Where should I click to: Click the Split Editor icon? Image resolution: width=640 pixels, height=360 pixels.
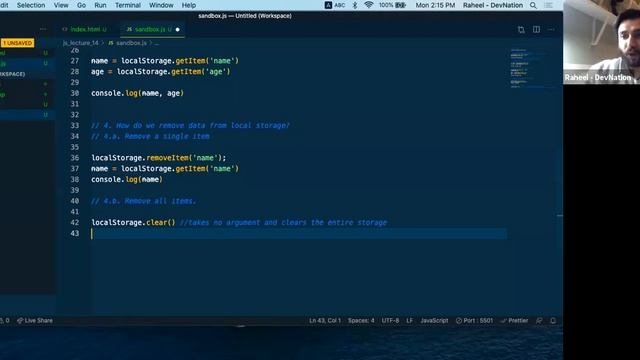[536, 29]
